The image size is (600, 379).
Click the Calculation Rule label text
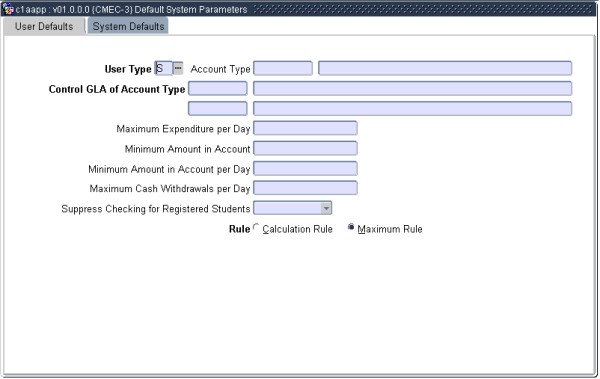[x=297, y=229]
